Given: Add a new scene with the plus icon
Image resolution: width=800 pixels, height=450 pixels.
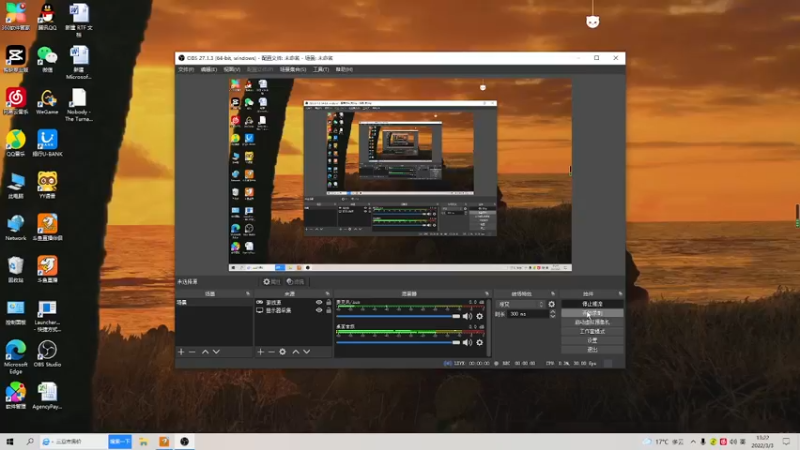Looking at the screenshot, I should (x=181, y=352).
